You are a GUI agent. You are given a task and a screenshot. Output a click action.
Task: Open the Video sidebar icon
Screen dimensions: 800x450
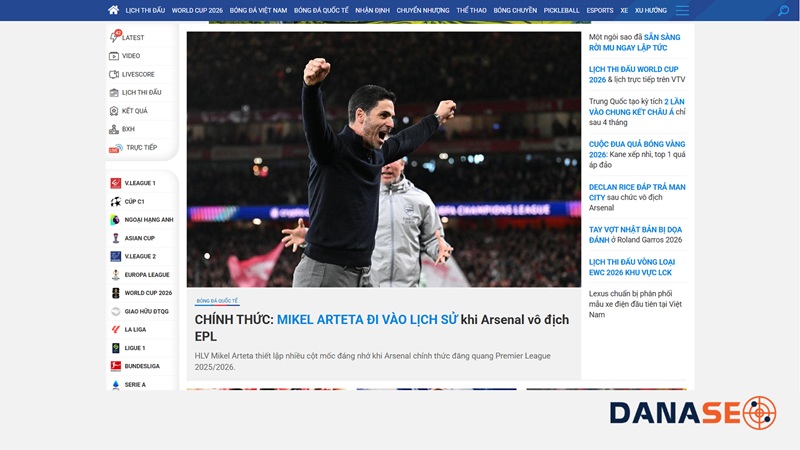pyautogui.click(x=114, y=56)
